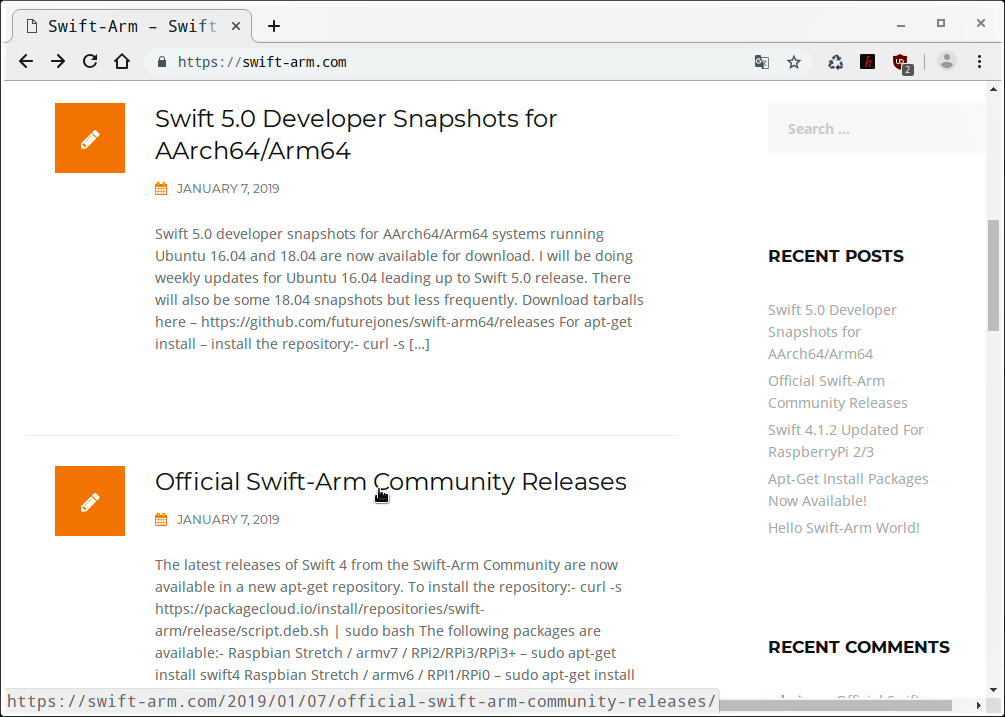Click the Recent Posts heading
This screenshot has height=717, width=1005.
pos(836,256)
